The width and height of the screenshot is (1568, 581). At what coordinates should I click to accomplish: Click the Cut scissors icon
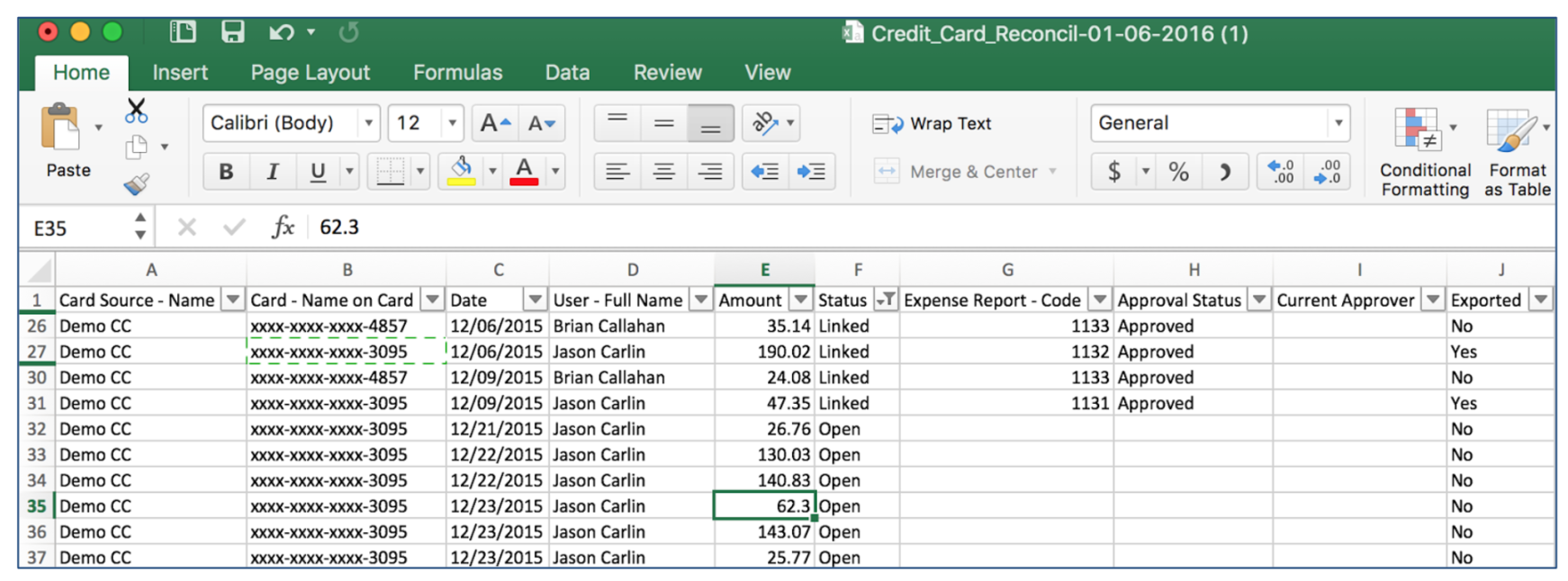point(136,111)
